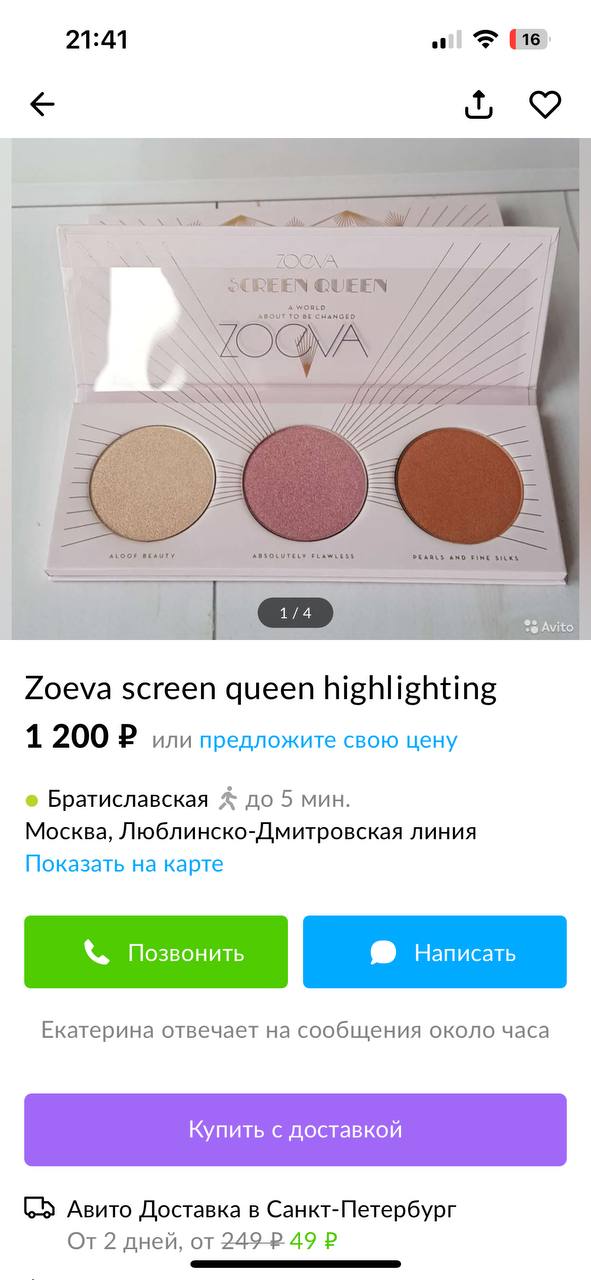Screen dimensions: 591x1280
Task: Click the Avito watermark on photo
Action: (549, 627)
